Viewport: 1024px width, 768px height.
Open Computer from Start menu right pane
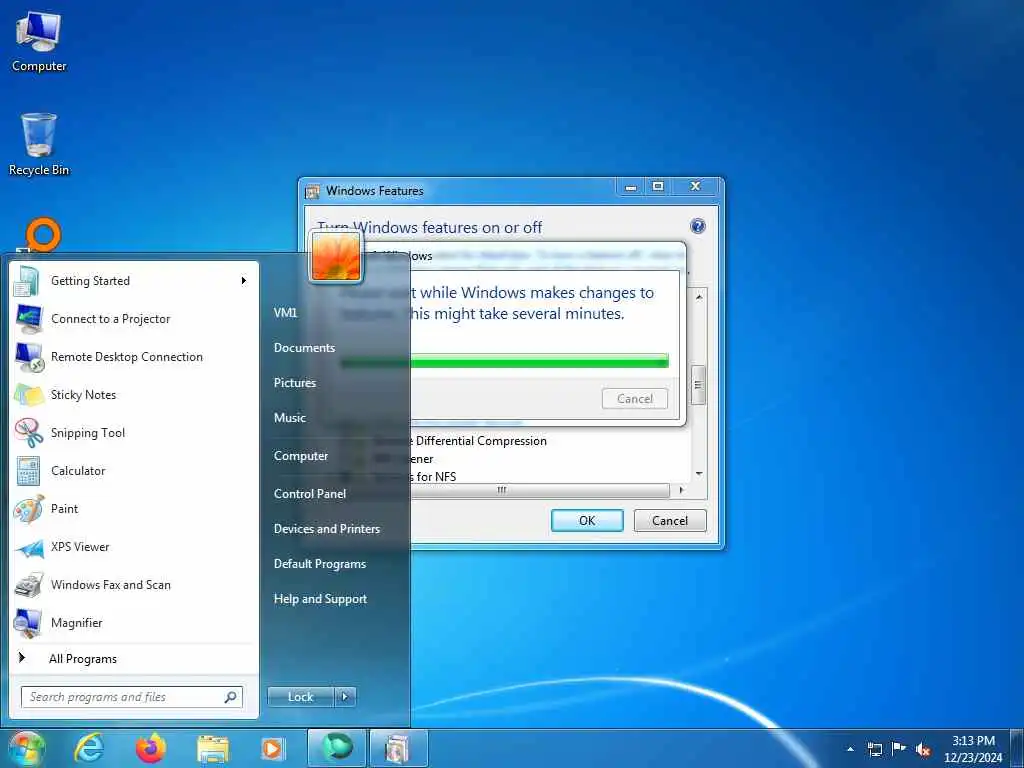(300, 456)
